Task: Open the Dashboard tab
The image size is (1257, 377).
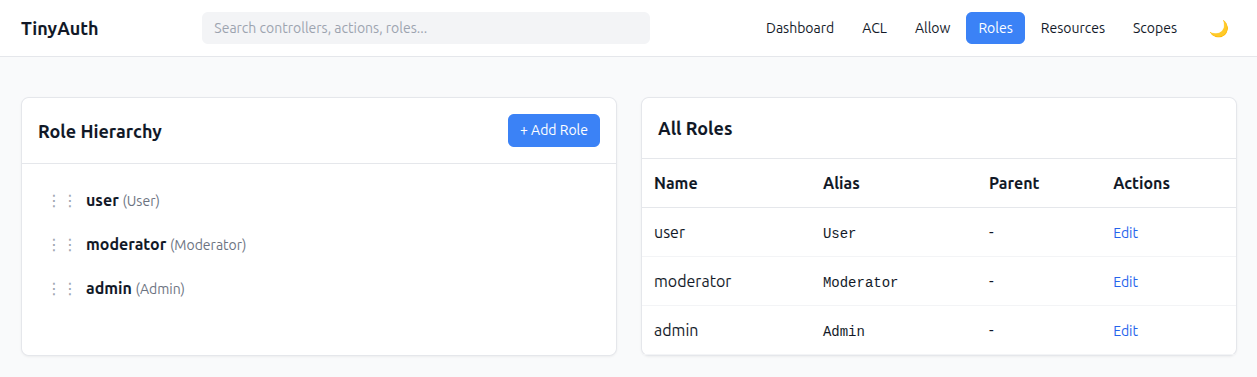Action: click(800, 28)
